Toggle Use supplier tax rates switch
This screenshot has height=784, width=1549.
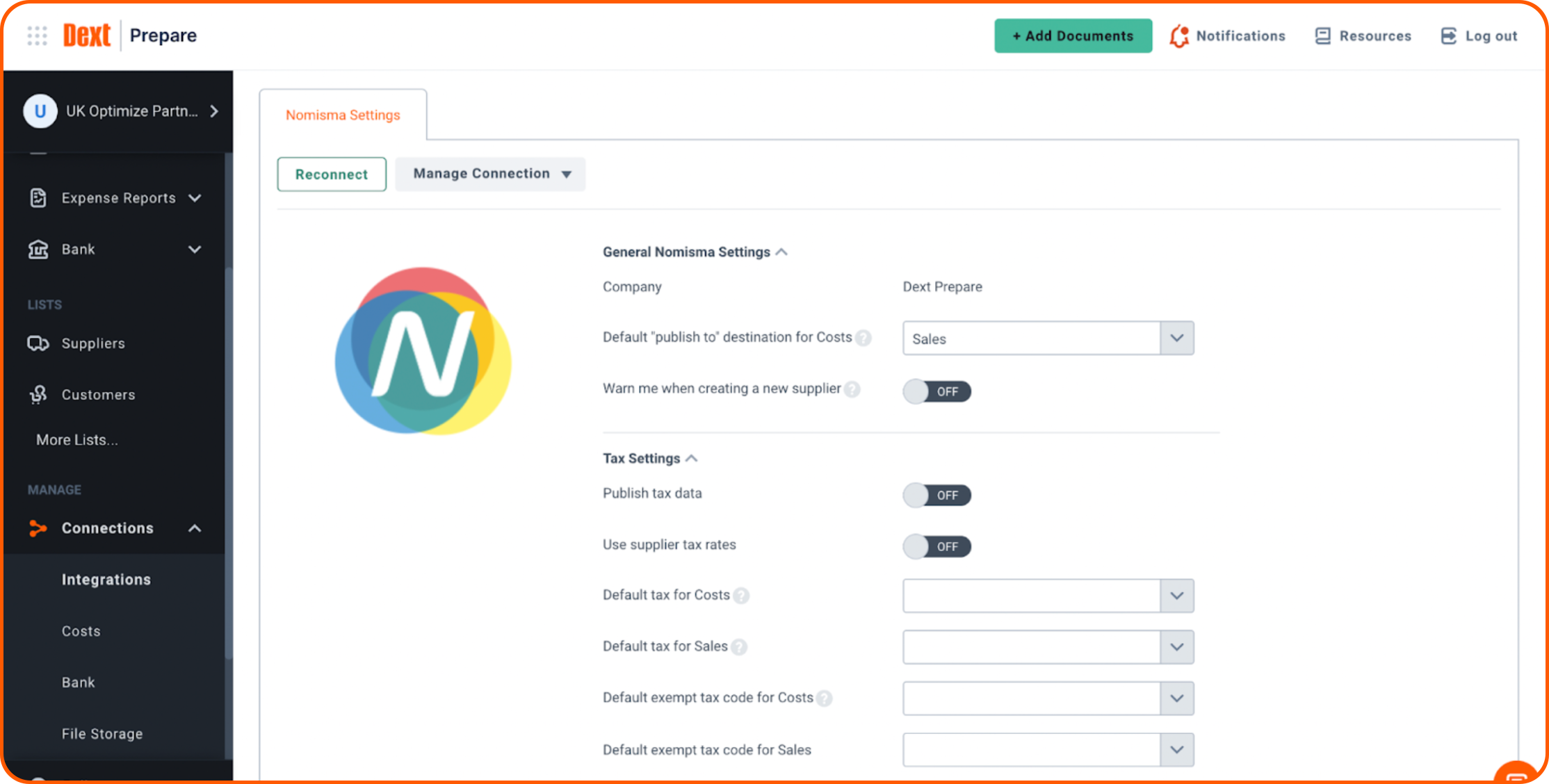point(936,546)
